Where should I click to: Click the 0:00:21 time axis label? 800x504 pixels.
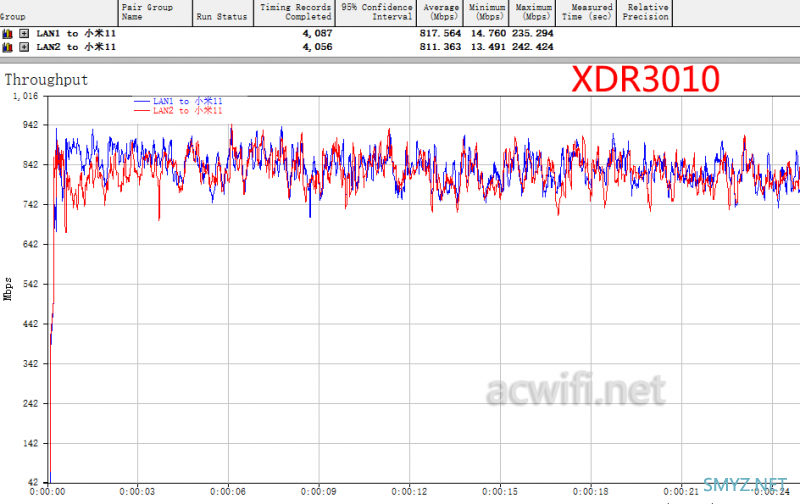pyautogui.click(x=681, y=492)
